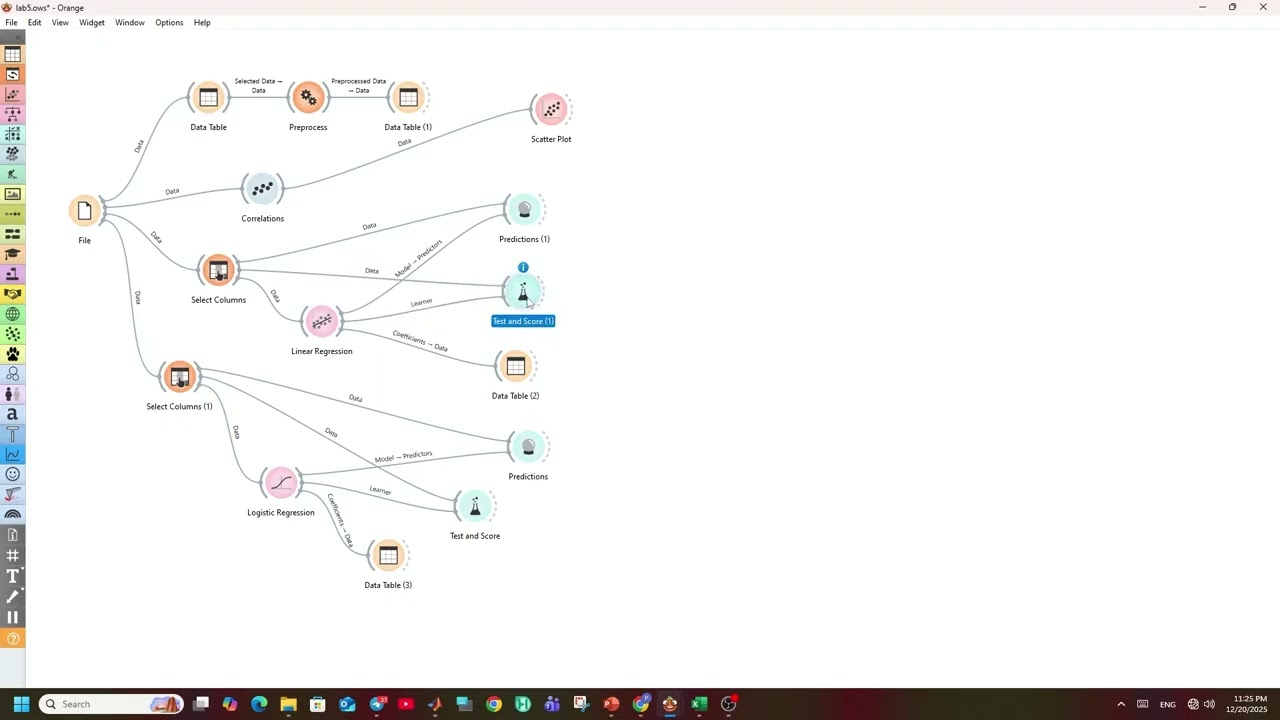
Task: Select the upper Select Columns widget node
Action: click(x=218, y=271)
